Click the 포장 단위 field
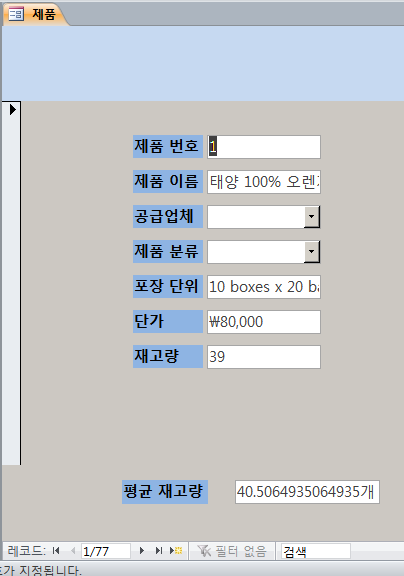Viewport: 404px width, 576px height. click(x=264, y=287)
